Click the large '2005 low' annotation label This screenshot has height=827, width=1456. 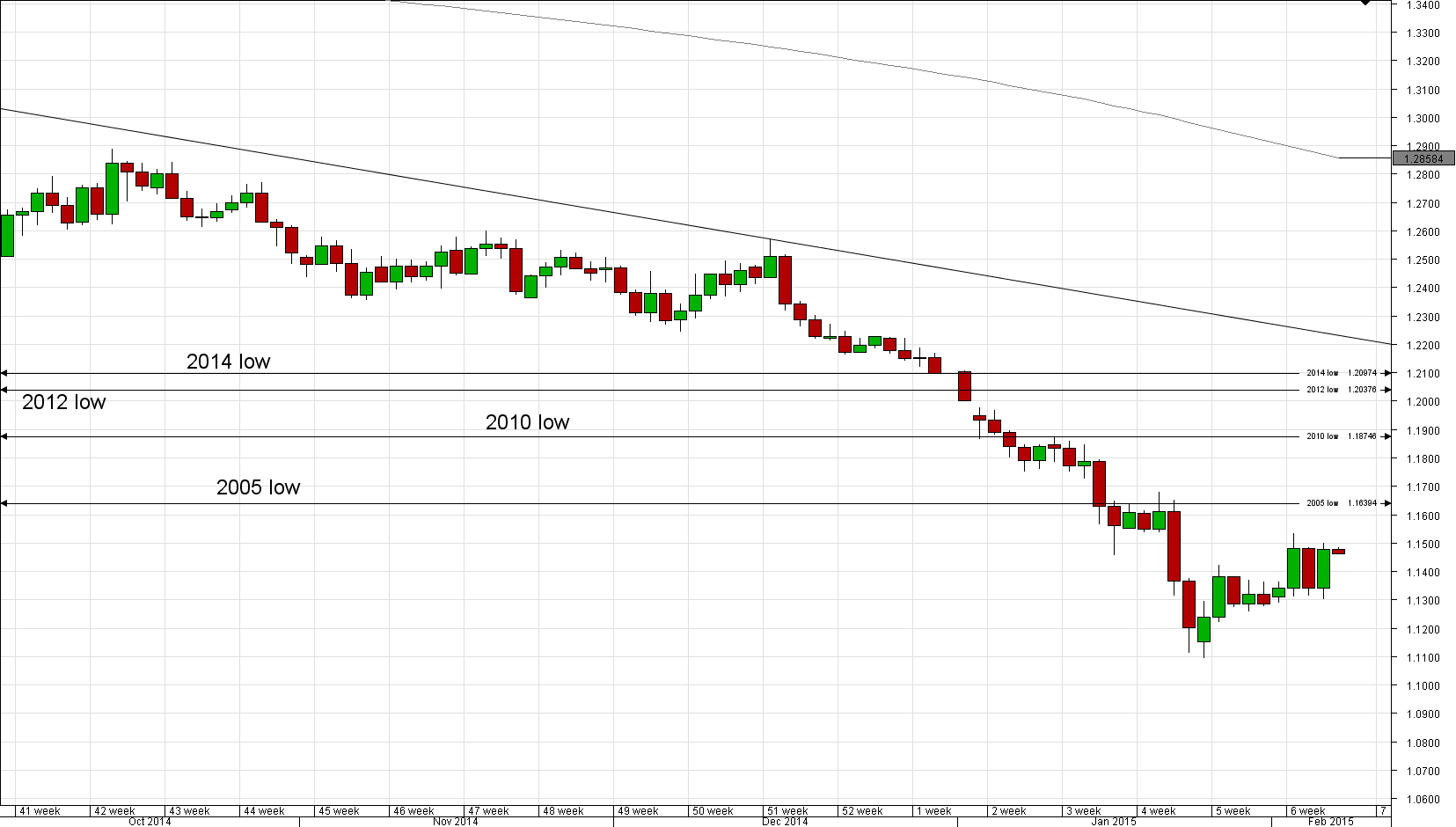click(258, 487)
